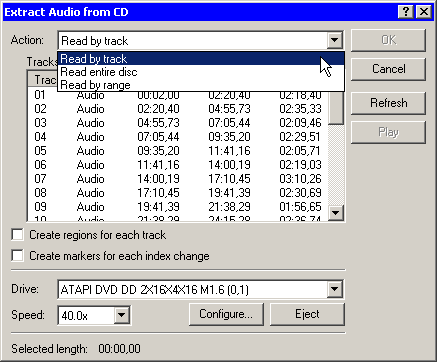The height and width of the screenshot is (362, 437).
Task: Click the Action field text 'Read by track'
Action: tap(95, 41)
